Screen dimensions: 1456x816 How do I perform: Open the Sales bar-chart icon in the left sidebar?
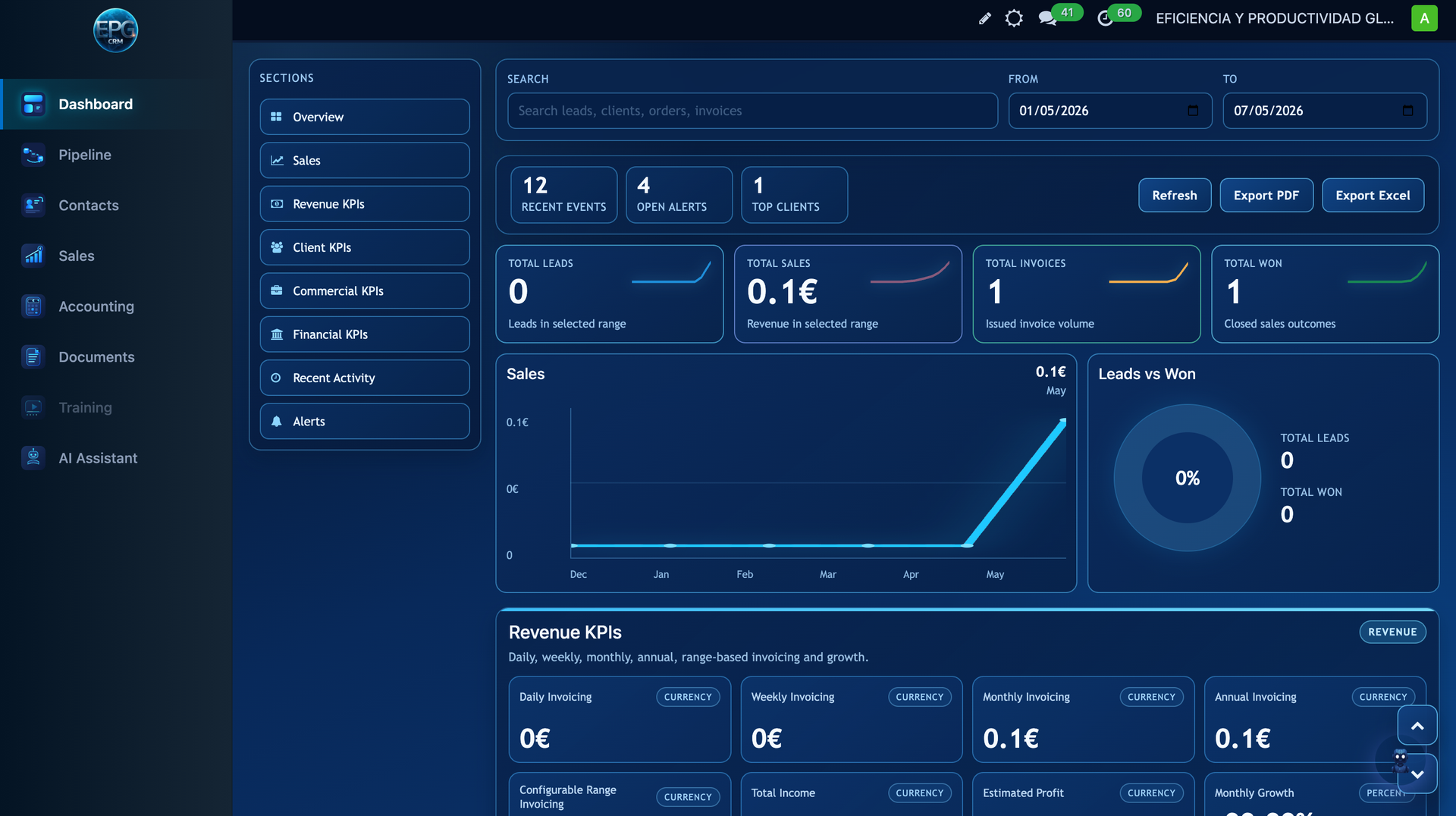pos(33,256)
